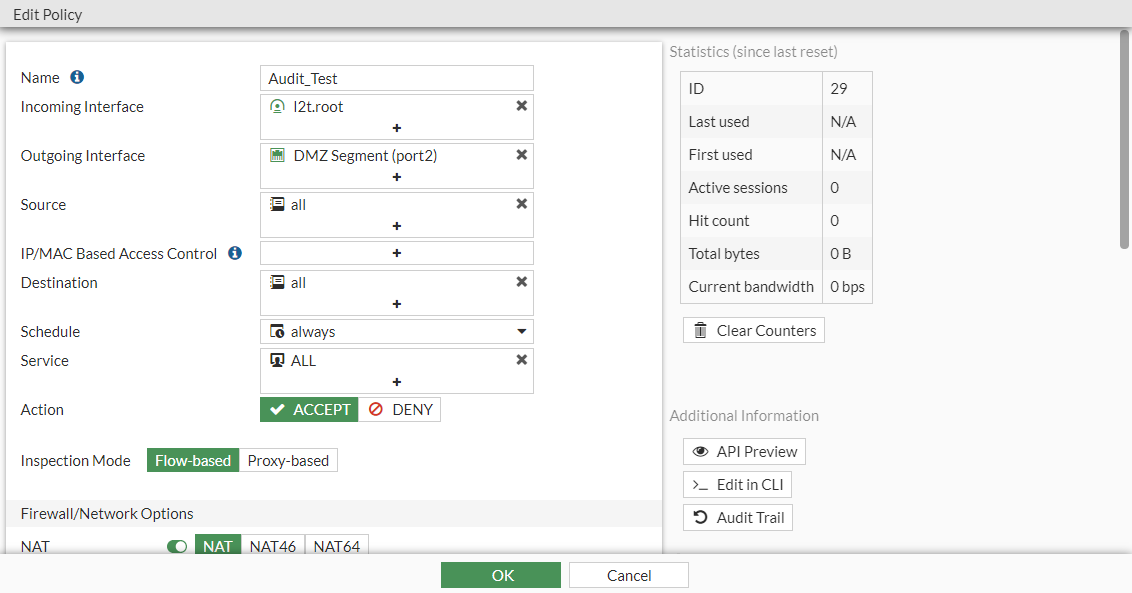Remove l2t.root from Incoming Interface

pyautogui.click(x=521, y=106)
